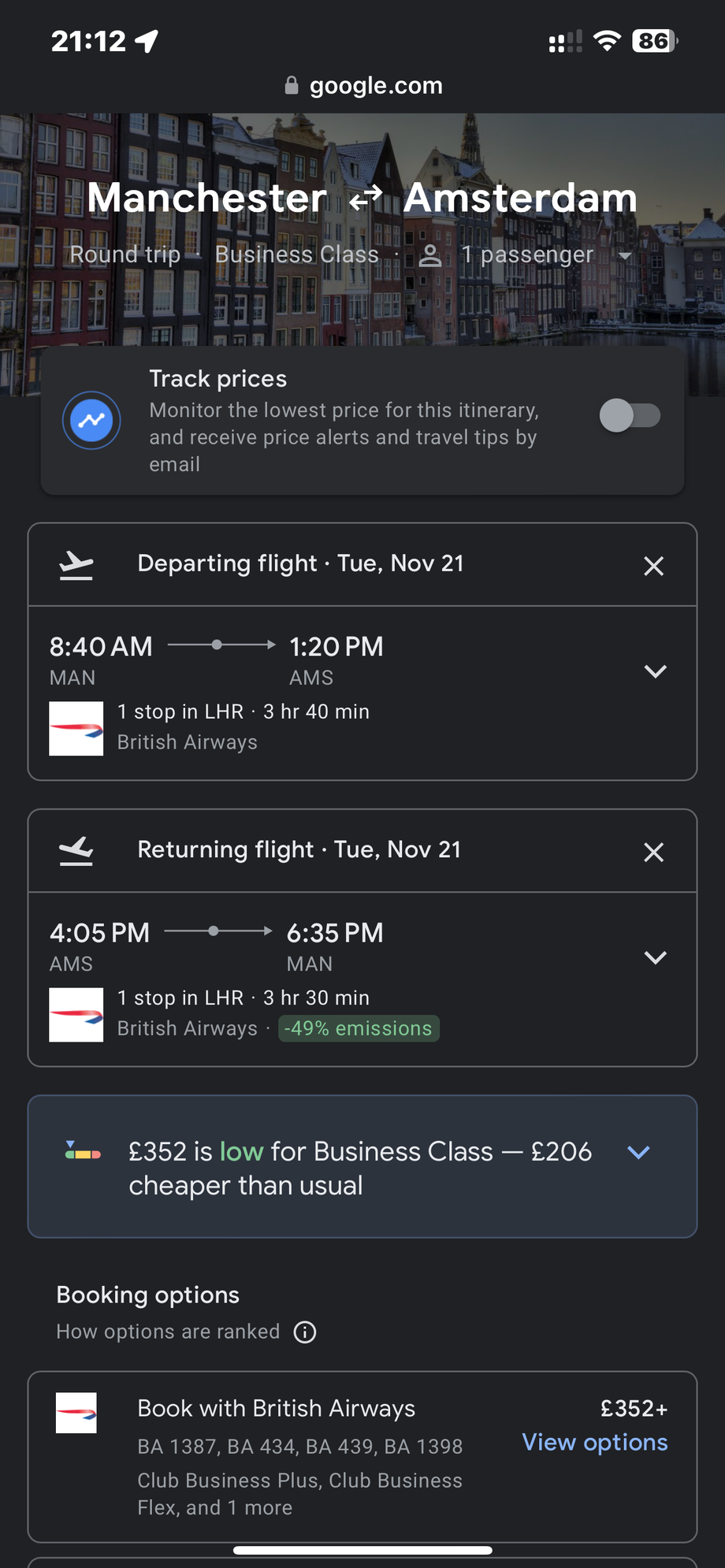725x1568 pixels.
Task: Click the price tracking graph icon
Action: (x=91, y=420)
